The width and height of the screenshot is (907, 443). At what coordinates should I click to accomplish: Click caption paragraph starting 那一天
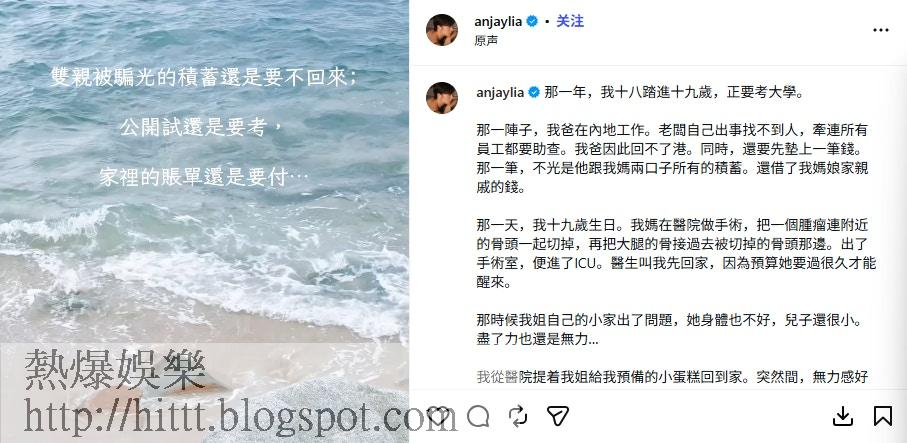pos(676,254)
